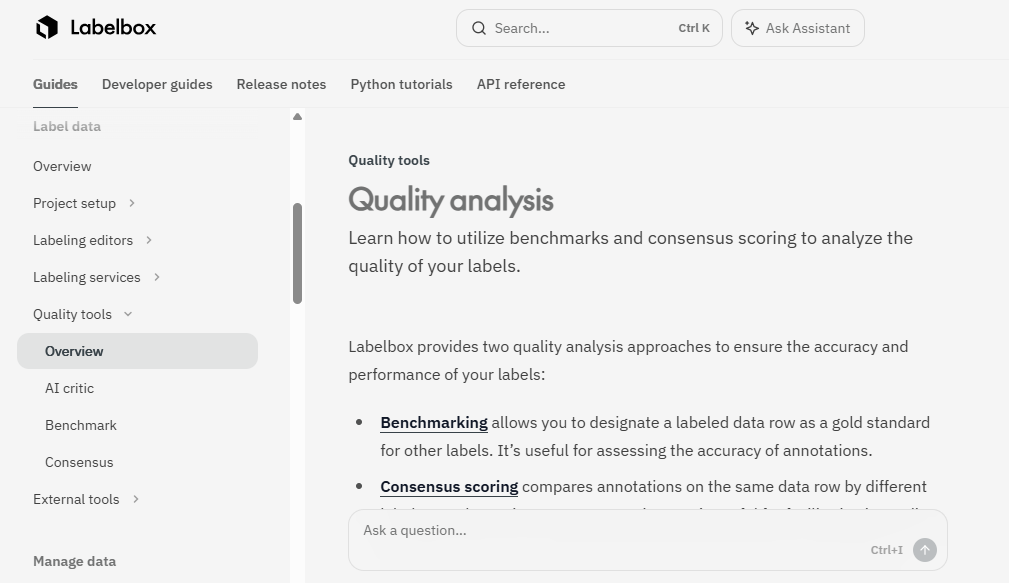Click the Quality analysis heading
1009x583 pixels.
pyautogui.click(x=451, y=200)
